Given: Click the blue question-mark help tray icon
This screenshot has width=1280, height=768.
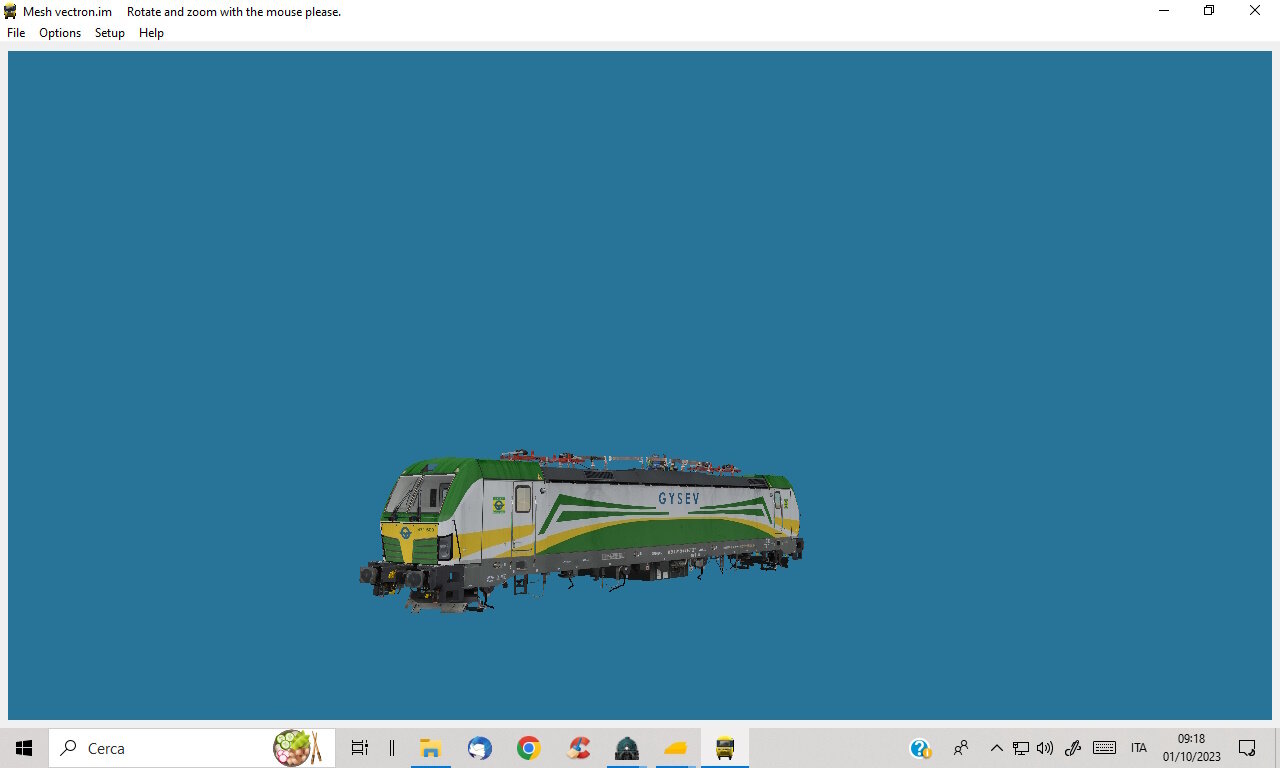Looking at the screenshot, I should click(920, 748).
